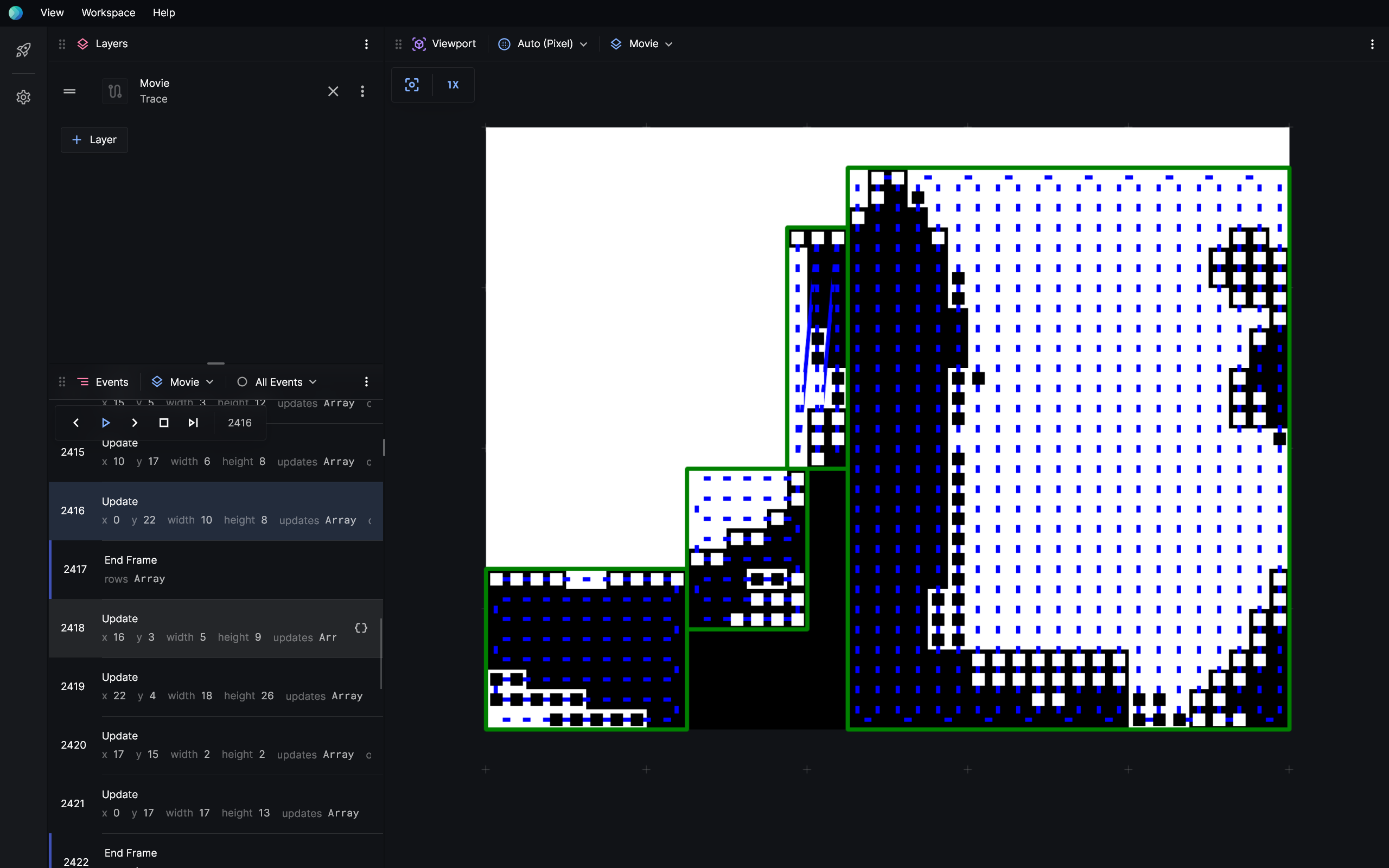Open viewport panel more options
Viewport: 1389px width, 868px height.
point(1372,44)
